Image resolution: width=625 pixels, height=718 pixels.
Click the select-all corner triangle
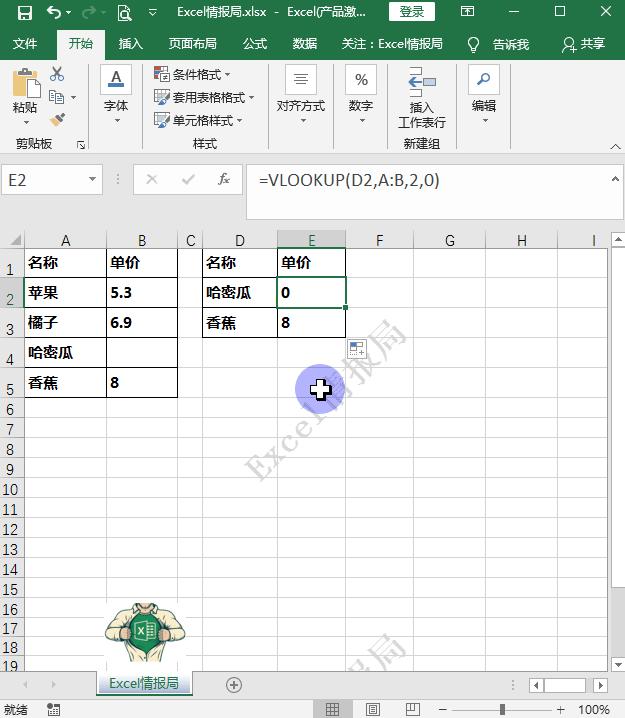pyautogui.click(x=15, y=240)
